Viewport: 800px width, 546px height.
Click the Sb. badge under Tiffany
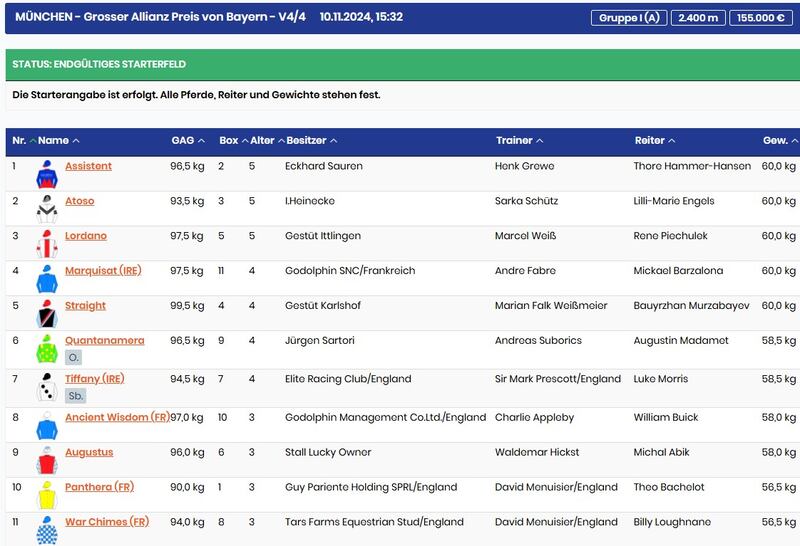point(76,395)
